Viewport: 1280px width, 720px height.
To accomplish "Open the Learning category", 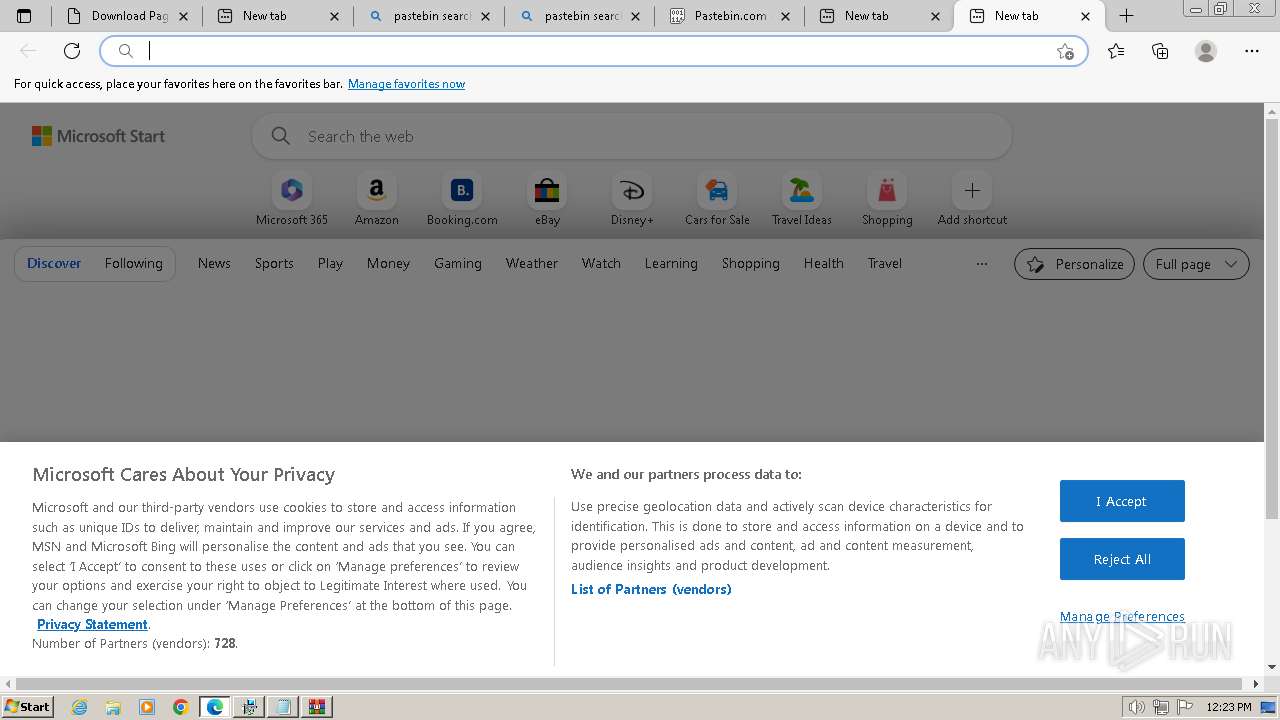I will point(671,264).
